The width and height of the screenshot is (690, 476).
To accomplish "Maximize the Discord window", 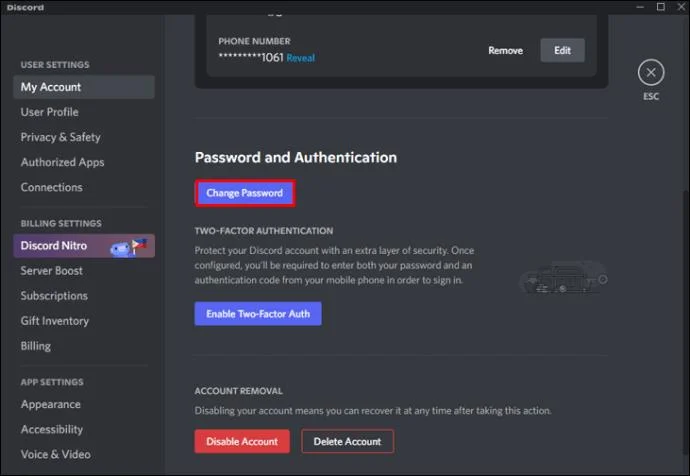I will [x=661, y=7].
